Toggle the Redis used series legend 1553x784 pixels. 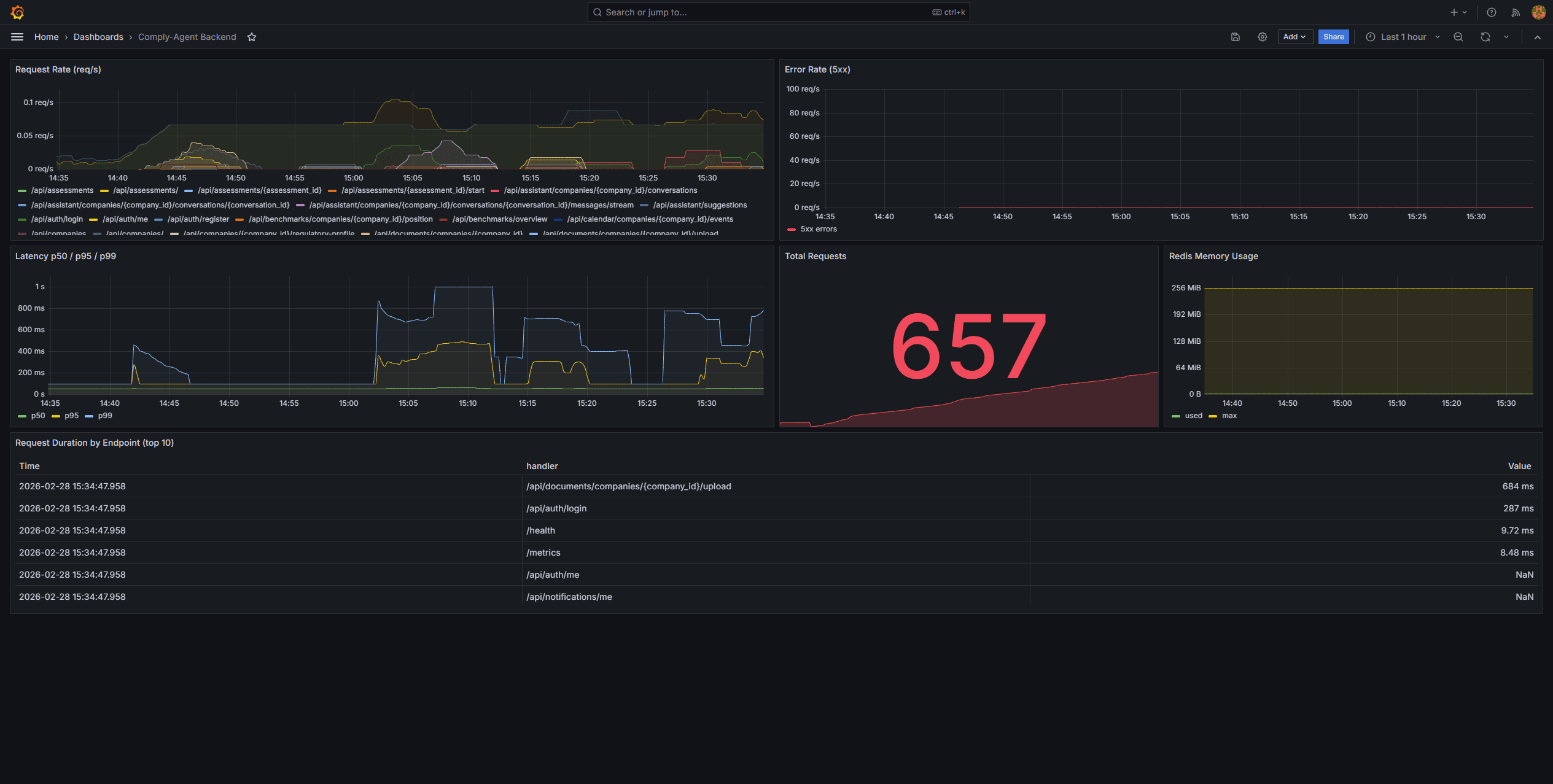click(x=1193, y=416)
